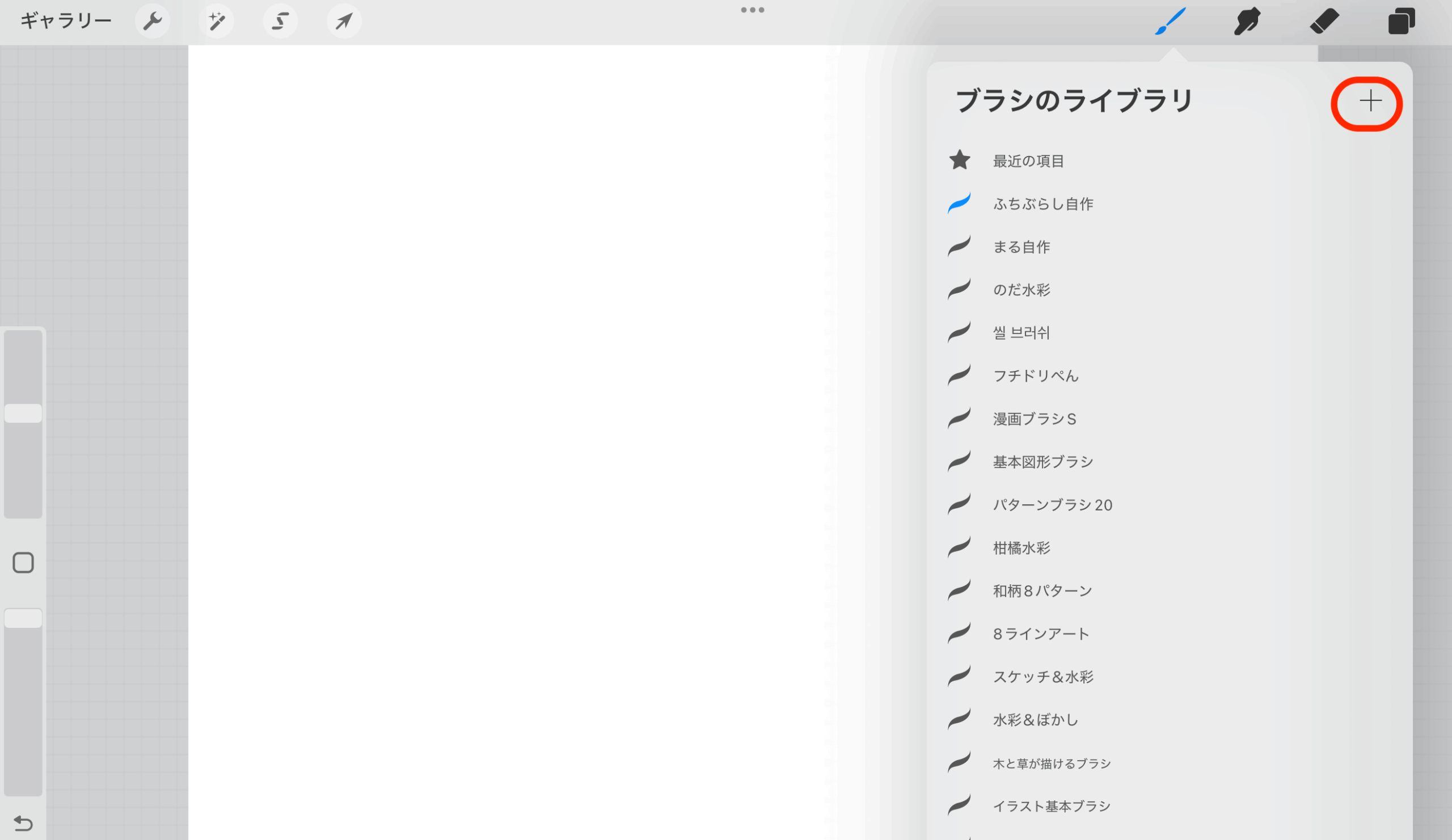Screen dimensions: 1452x840
Task: Tap the star icon beside 最近の項目
Action: point(959,160)
